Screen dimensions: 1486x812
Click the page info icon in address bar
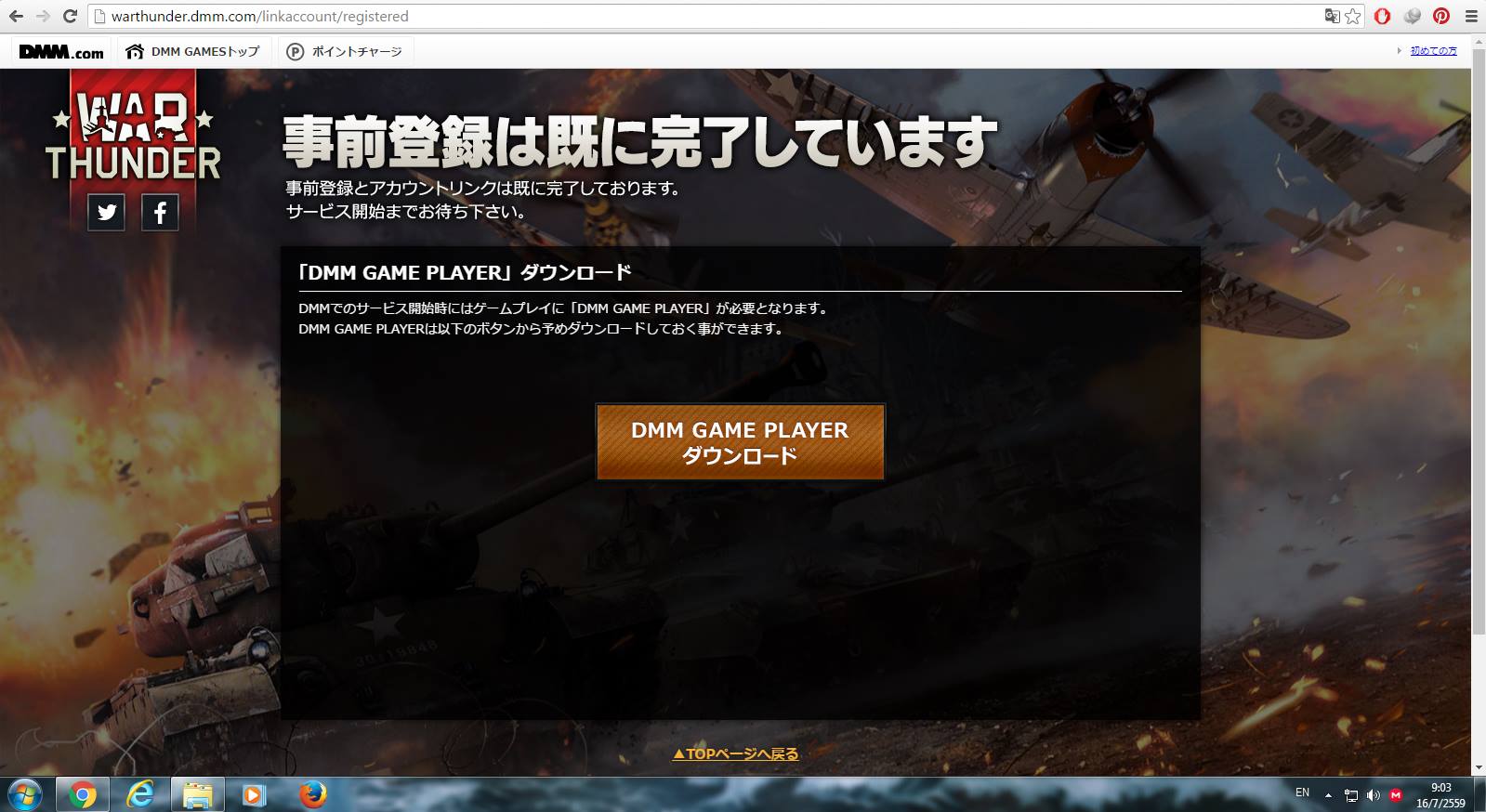pos(99,16)
